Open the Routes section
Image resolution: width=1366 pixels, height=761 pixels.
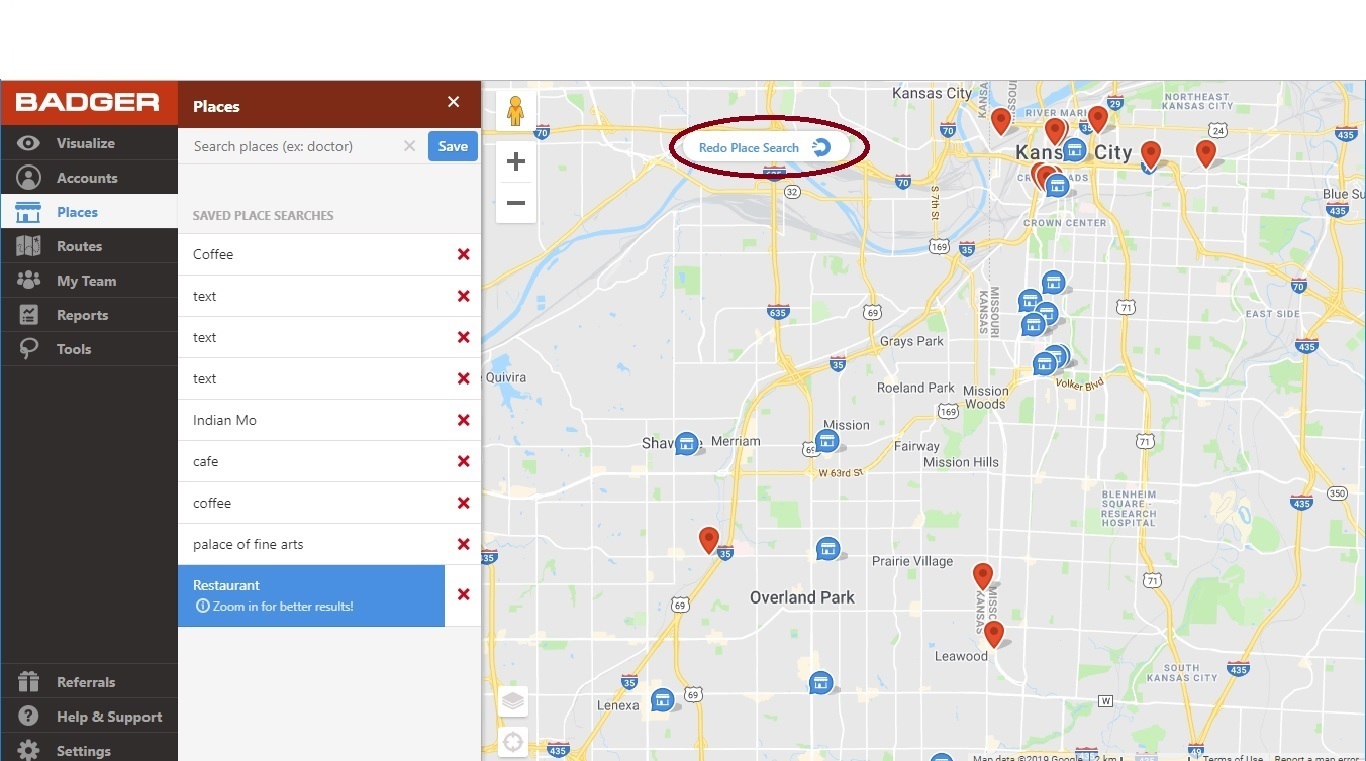(89, 246)
